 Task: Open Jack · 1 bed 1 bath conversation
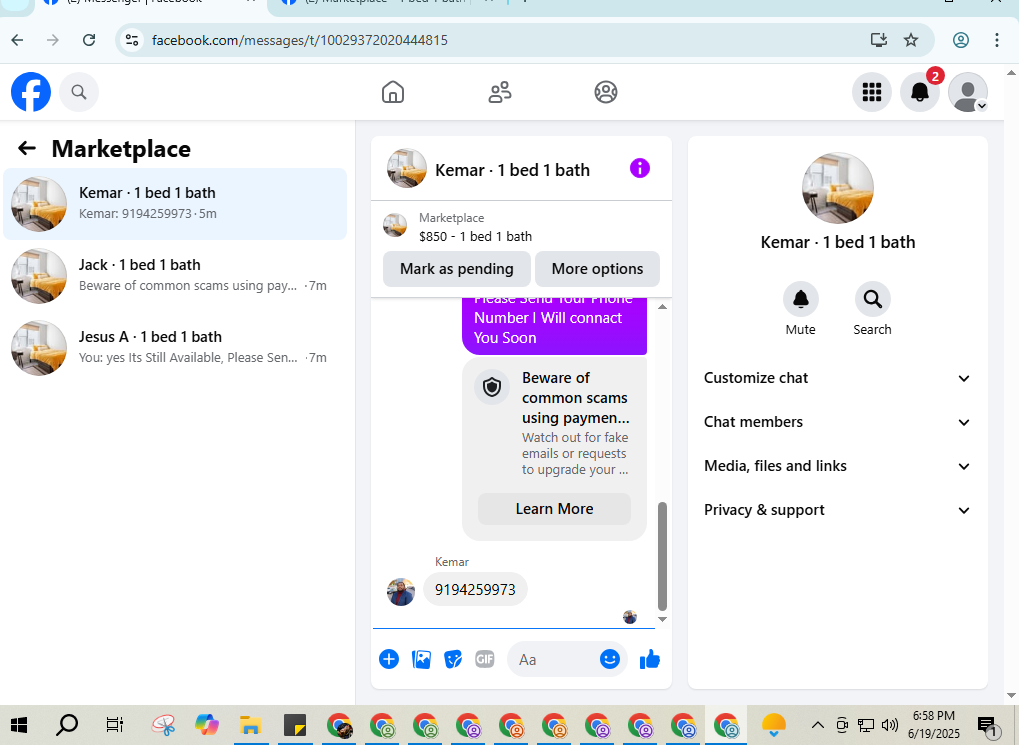point(175,276)
